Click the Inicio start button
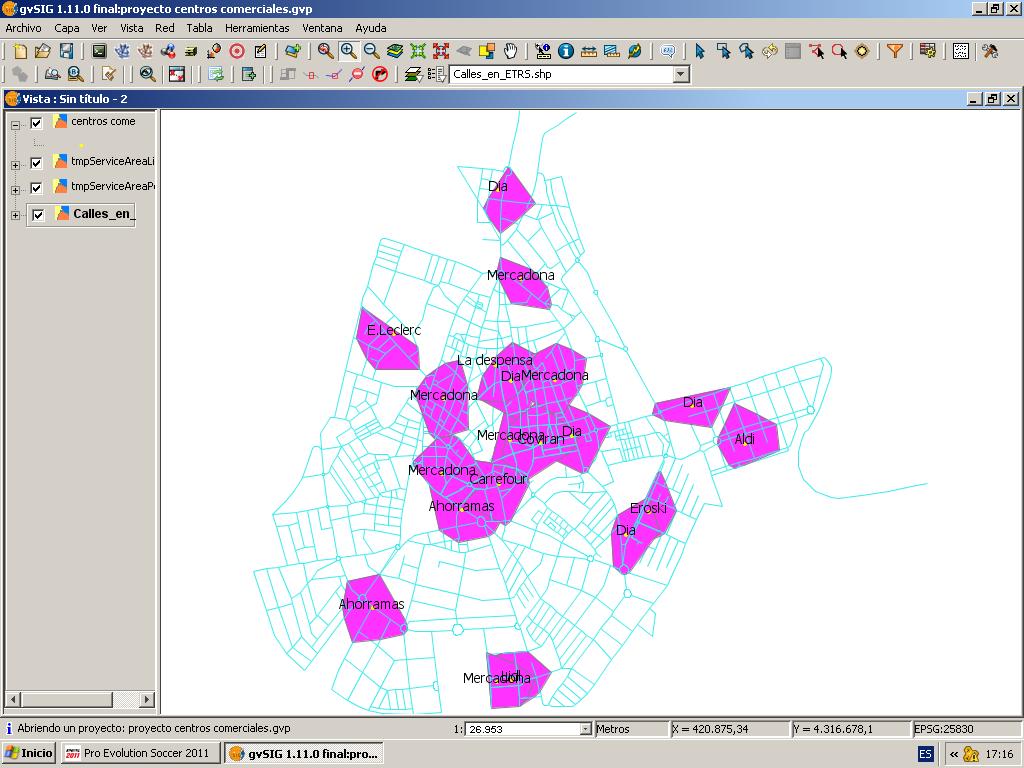1024x768 pixels. tap(29, 753)
